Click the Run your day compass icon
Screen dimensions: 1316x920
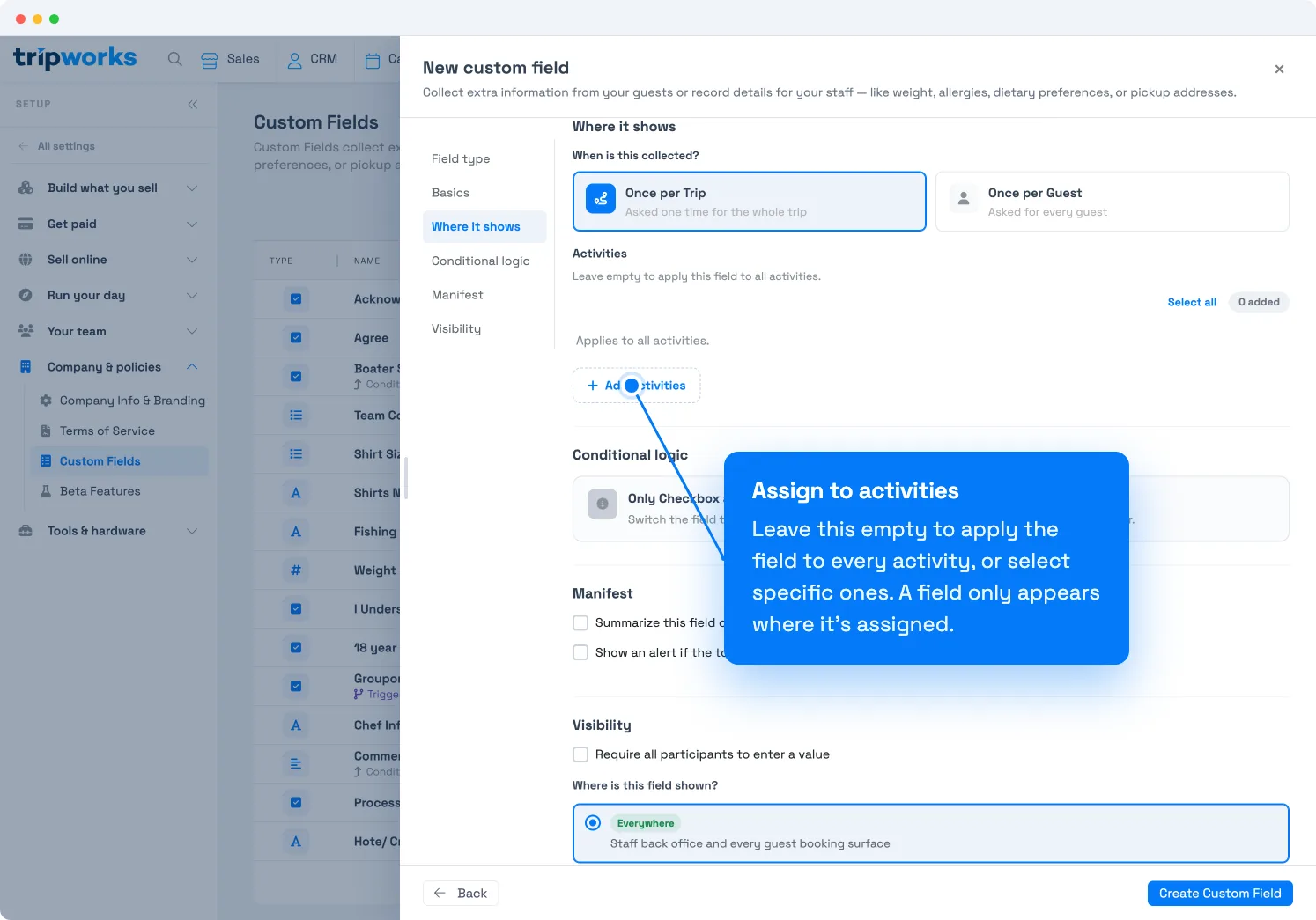(26, 295)
